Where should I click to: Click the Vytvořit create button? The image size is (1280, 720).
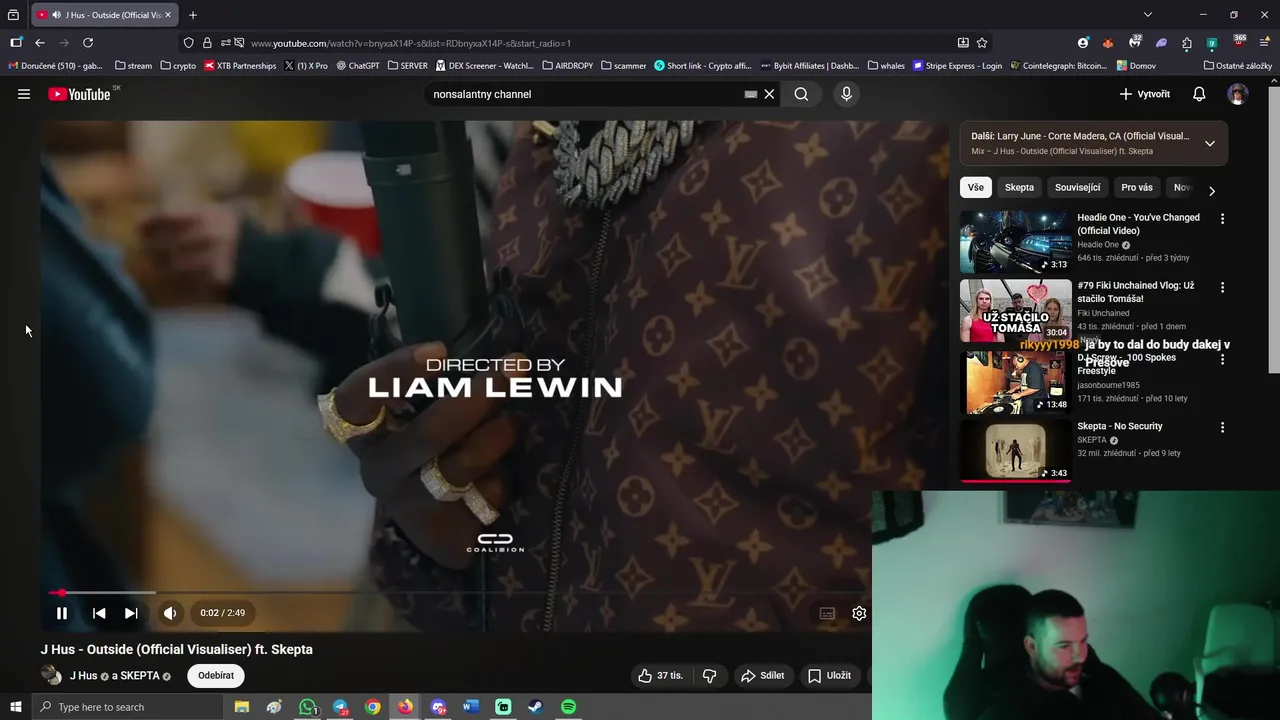(x=1144, y=94)
